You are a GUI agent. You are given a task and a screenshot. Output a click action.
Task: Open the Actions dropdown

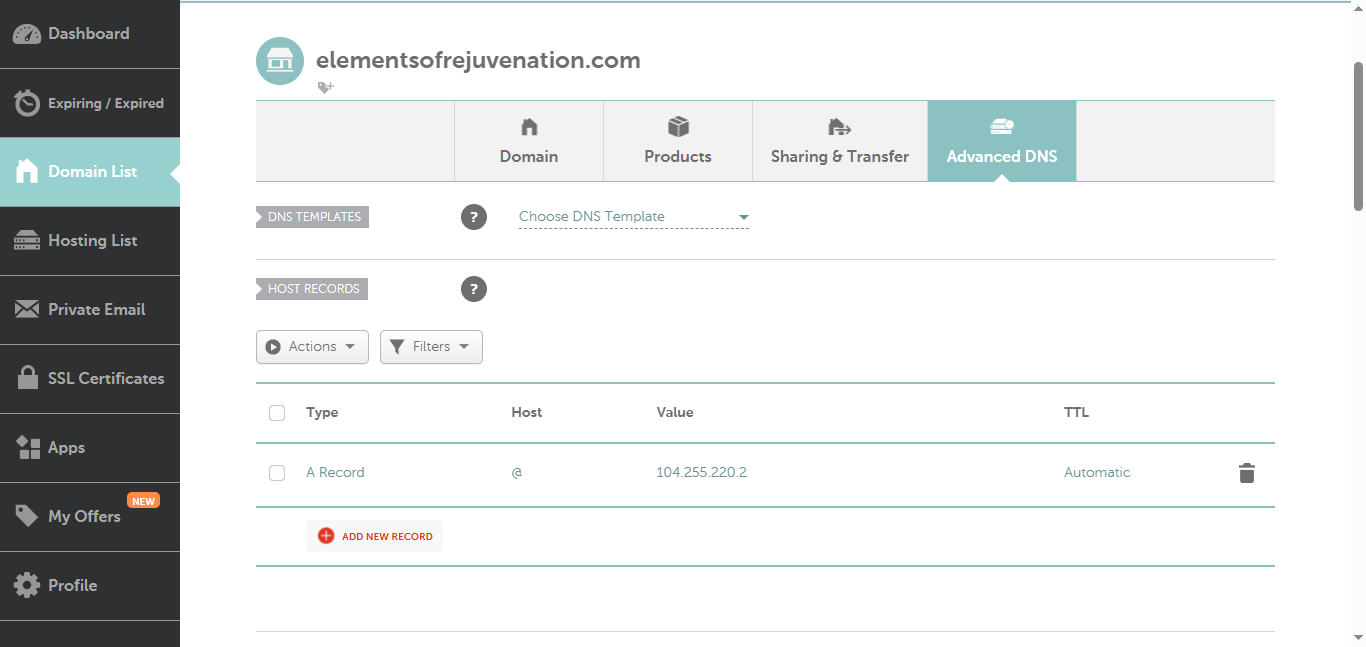coord(312,347)
